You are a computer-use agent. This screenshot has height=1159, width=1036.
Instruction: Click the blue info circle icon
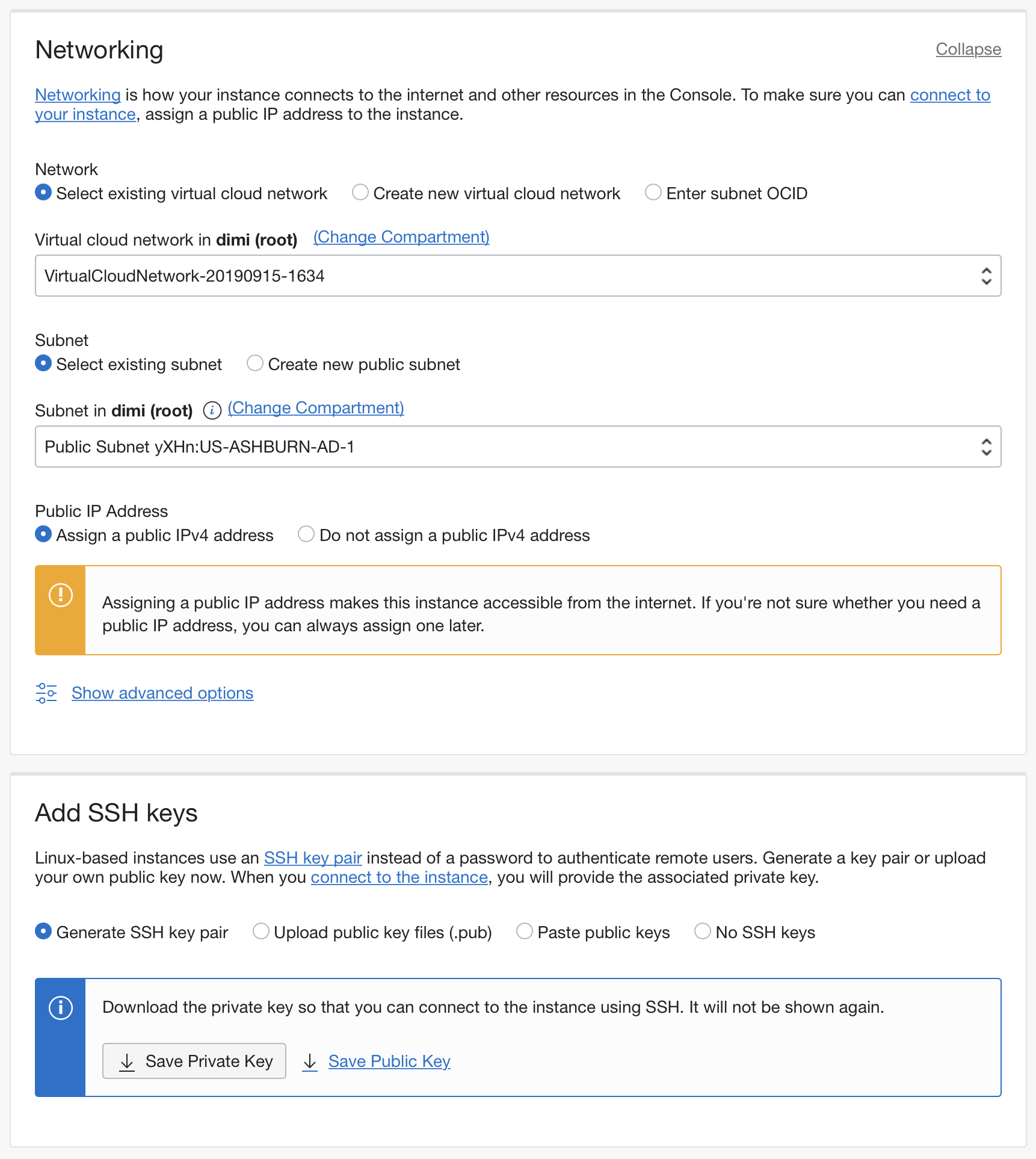61,1007
